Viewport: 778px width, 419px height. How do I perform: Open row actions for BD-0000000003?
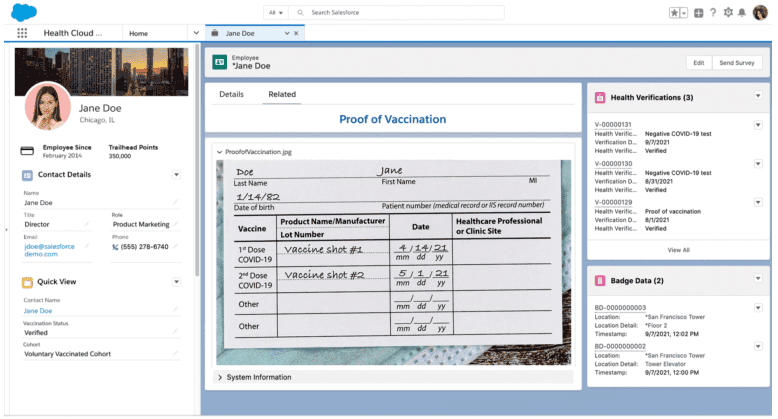pos(758,308)
